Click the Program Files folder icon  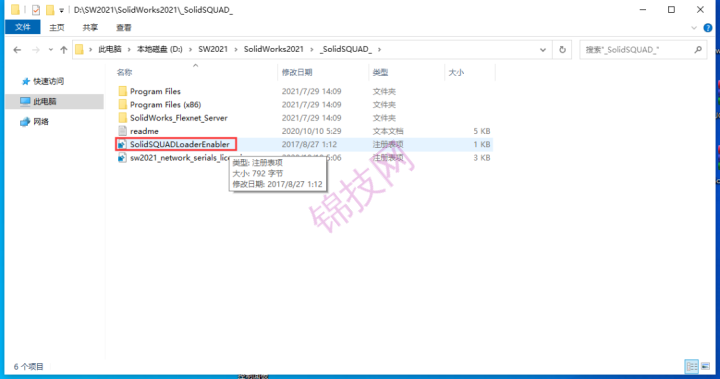pyautogui.click(x=122, y=91)
